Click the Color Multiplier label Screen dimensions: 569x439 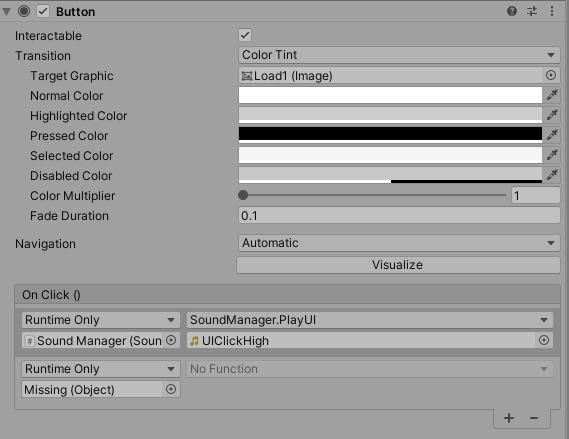(72, 196)
